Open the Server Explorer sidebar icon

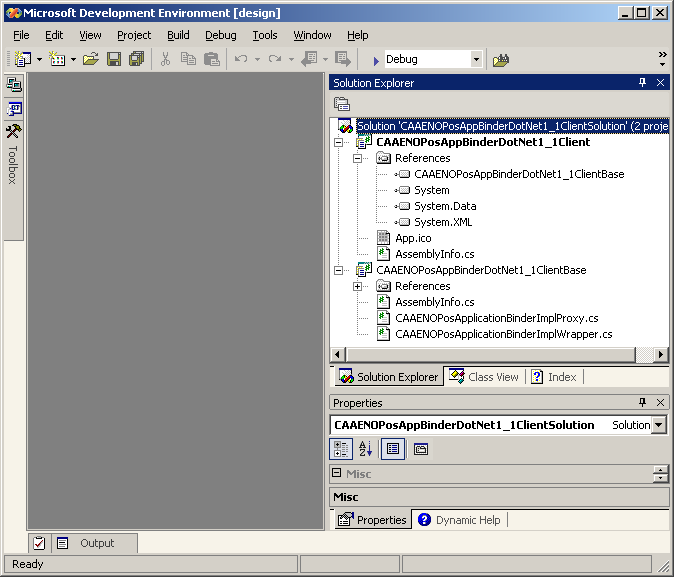click(x=14, y=85)
